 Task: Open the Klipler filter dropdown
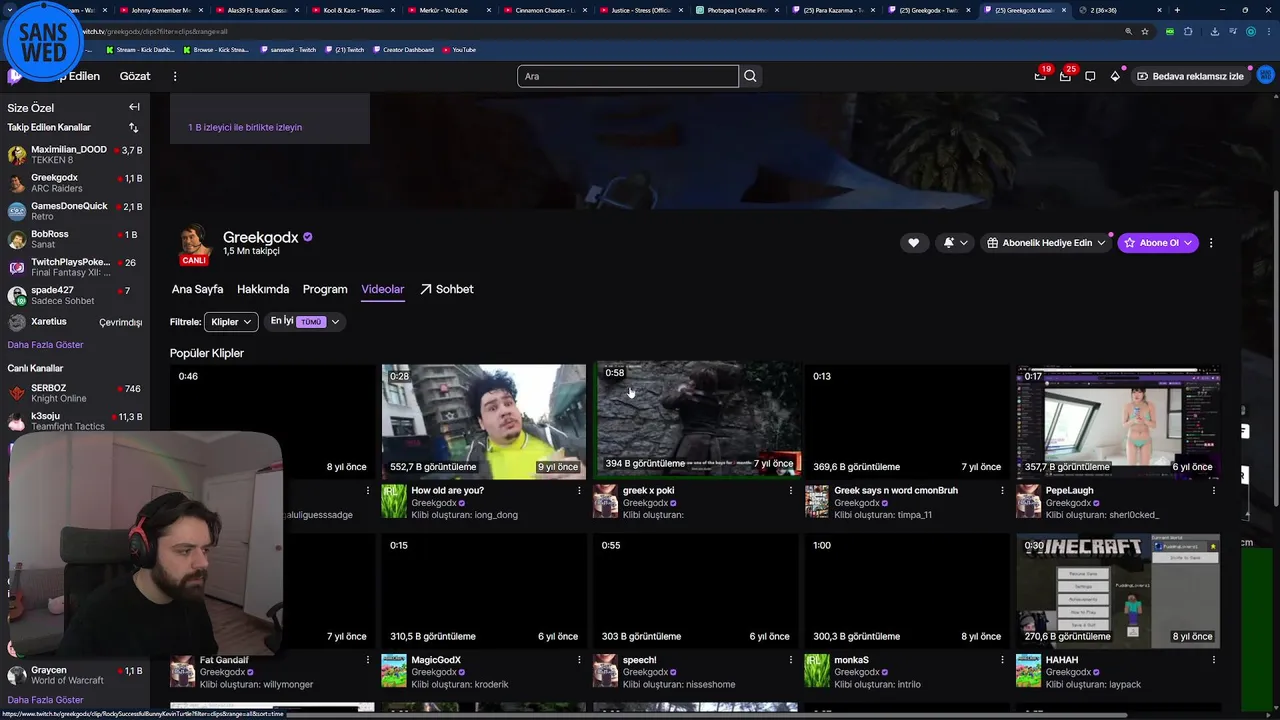pyautogui.click(x=231, y=322)
